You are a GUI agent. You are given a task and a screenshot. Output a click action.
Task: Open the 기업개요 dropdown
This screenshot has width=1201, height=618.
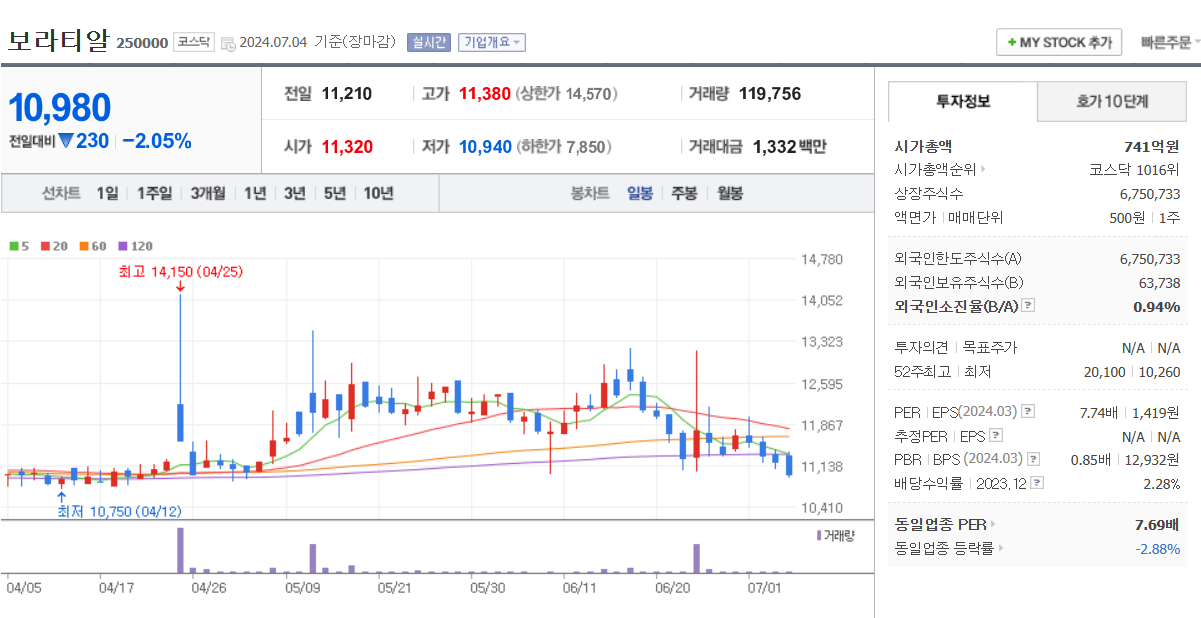coord(492,42)
